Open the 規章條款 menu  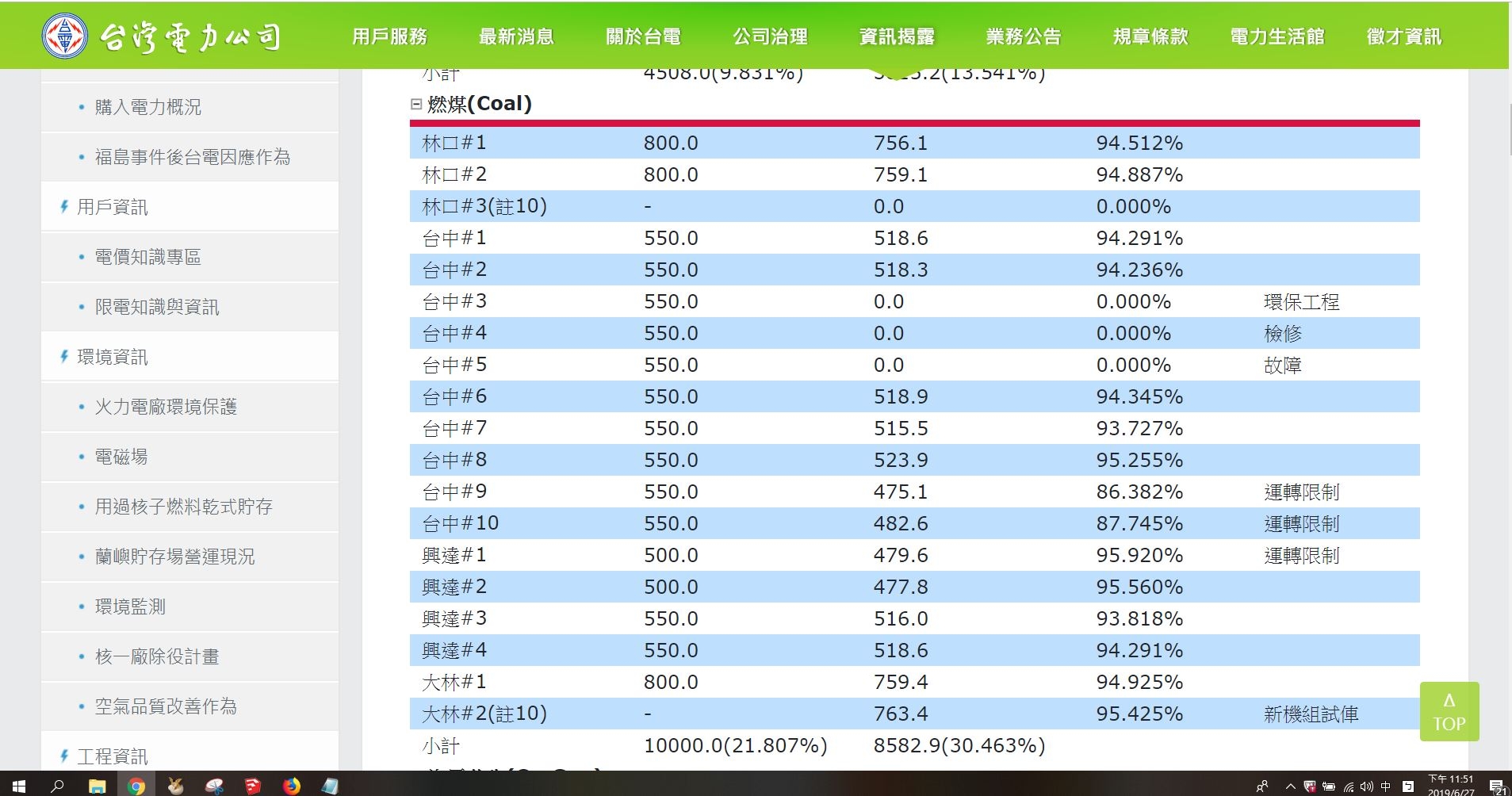pyautogui.click(x=1150, y=36)
